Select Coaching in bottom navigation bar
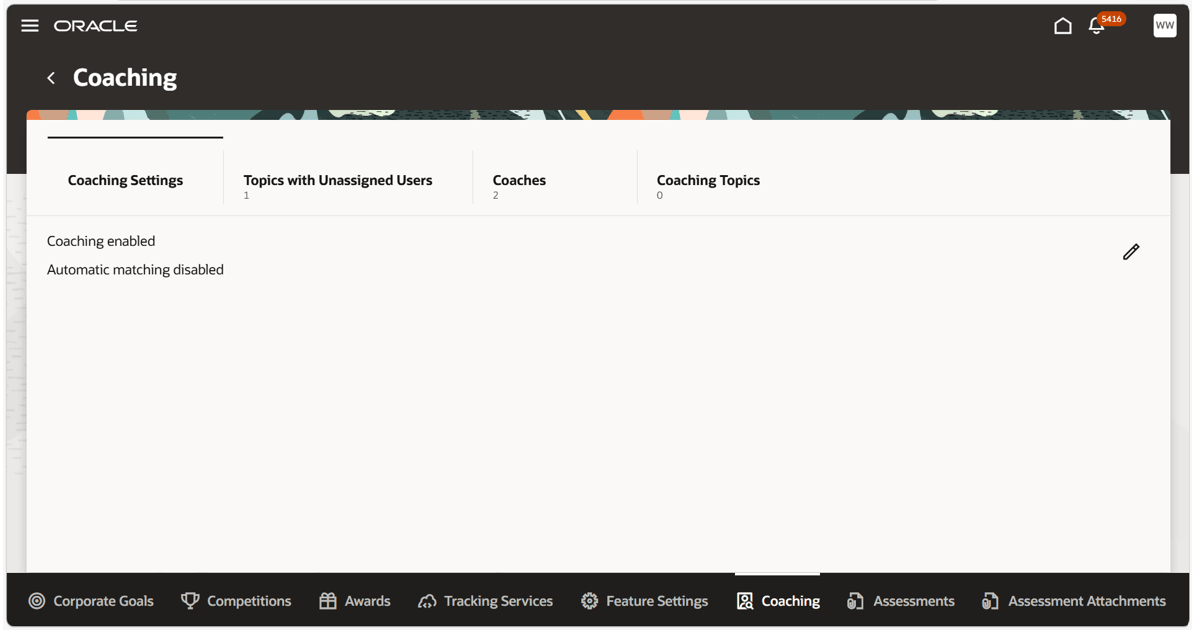1192x630 pixels. pyautogui.click(x=778, y=601)
